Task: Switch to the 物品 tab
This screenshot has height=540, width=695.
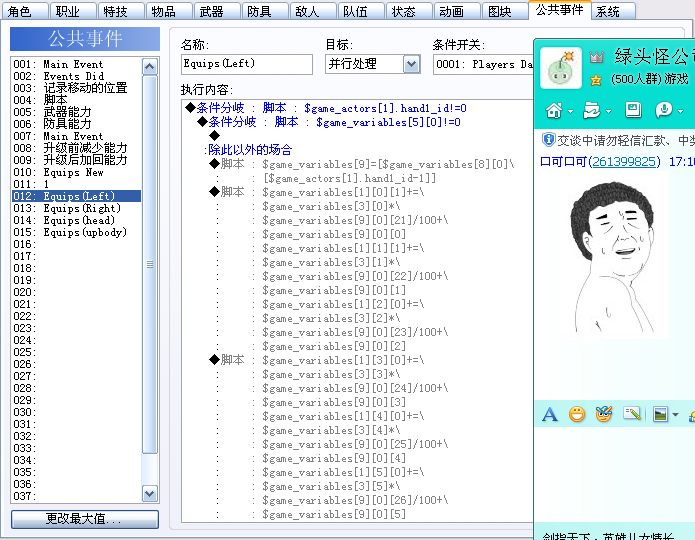Action: click(x=169, y=11)
